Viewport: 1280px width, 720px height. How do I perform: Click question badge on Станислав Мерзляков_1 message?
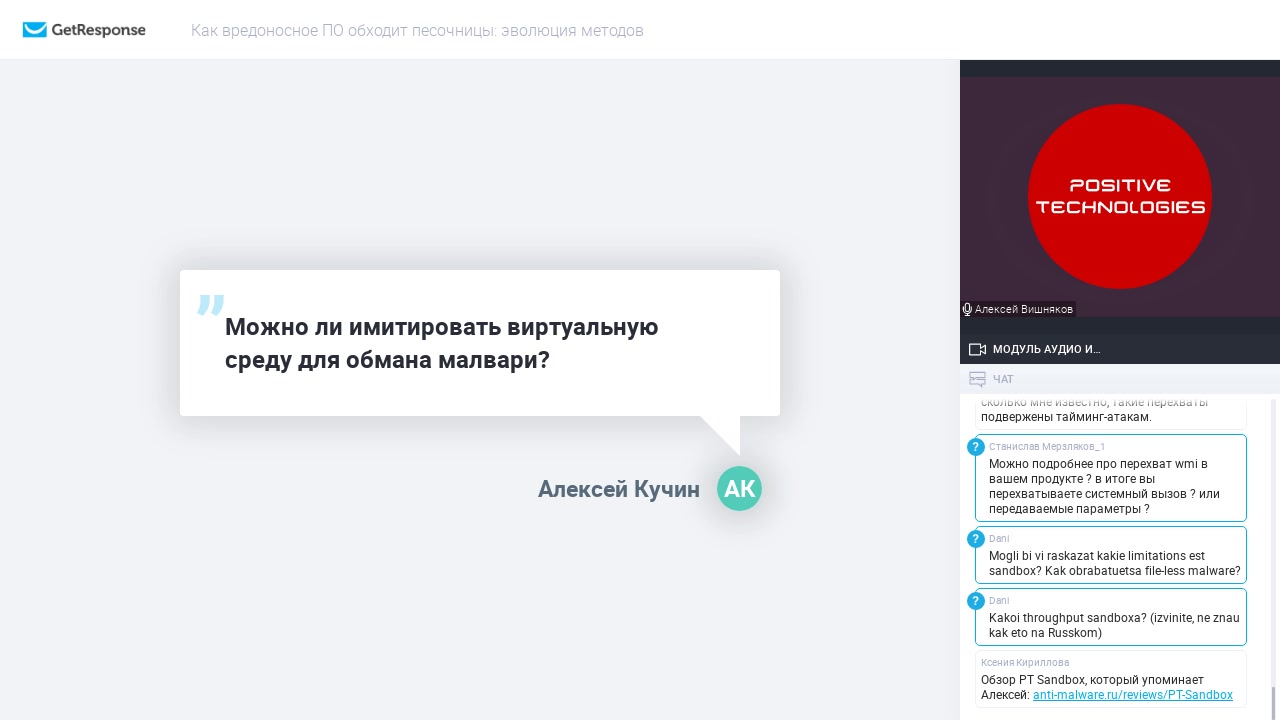click(976, 447)
